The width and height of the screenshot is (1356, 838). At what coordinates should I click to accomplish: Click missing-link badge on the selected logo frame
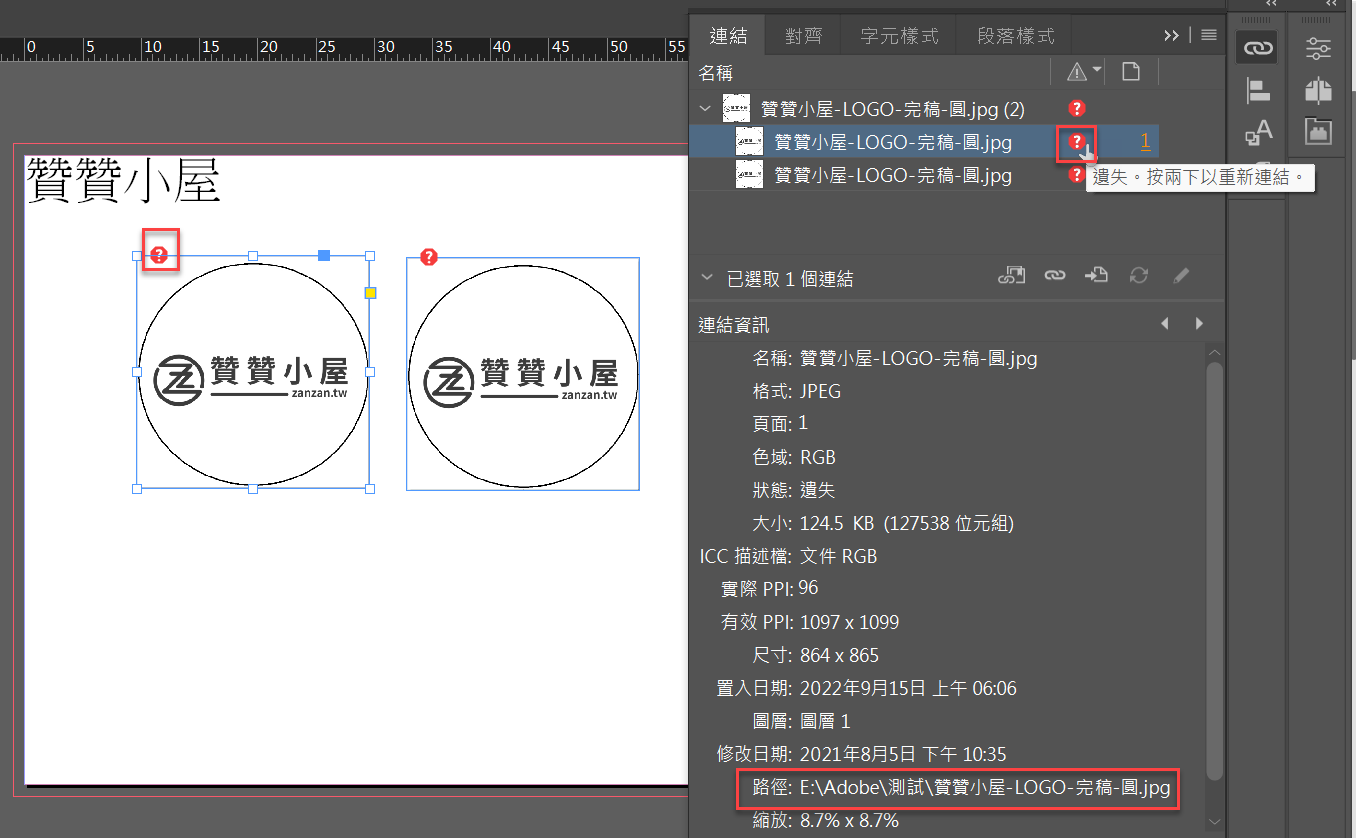[x=159, y=255]
